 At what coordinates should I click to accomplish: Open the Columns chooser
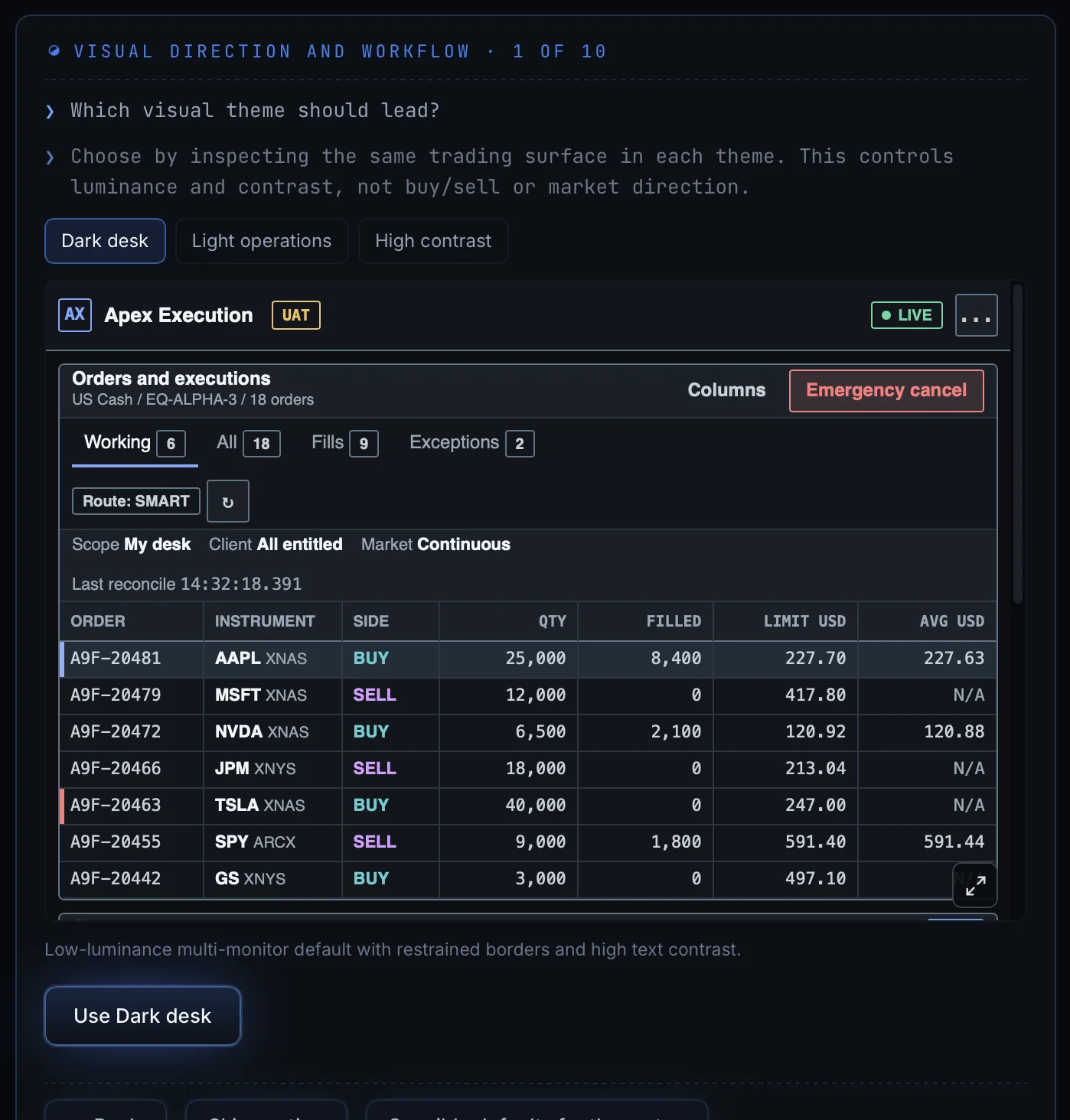726,390
